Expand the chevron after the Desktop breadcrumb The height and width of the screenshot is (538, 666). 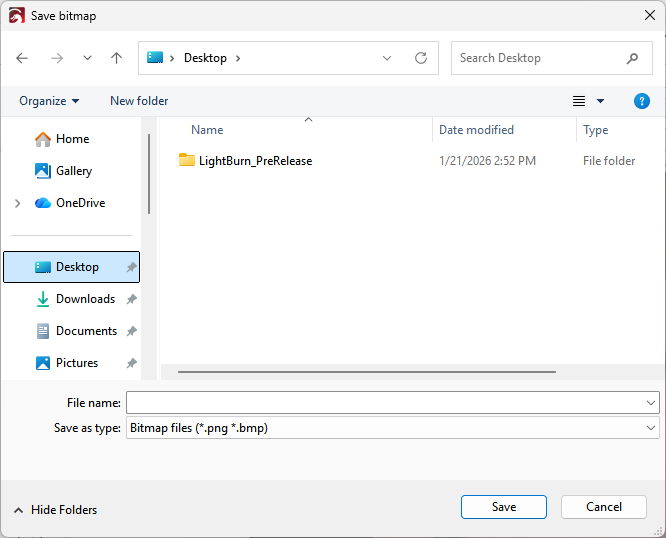coord(238,58)
